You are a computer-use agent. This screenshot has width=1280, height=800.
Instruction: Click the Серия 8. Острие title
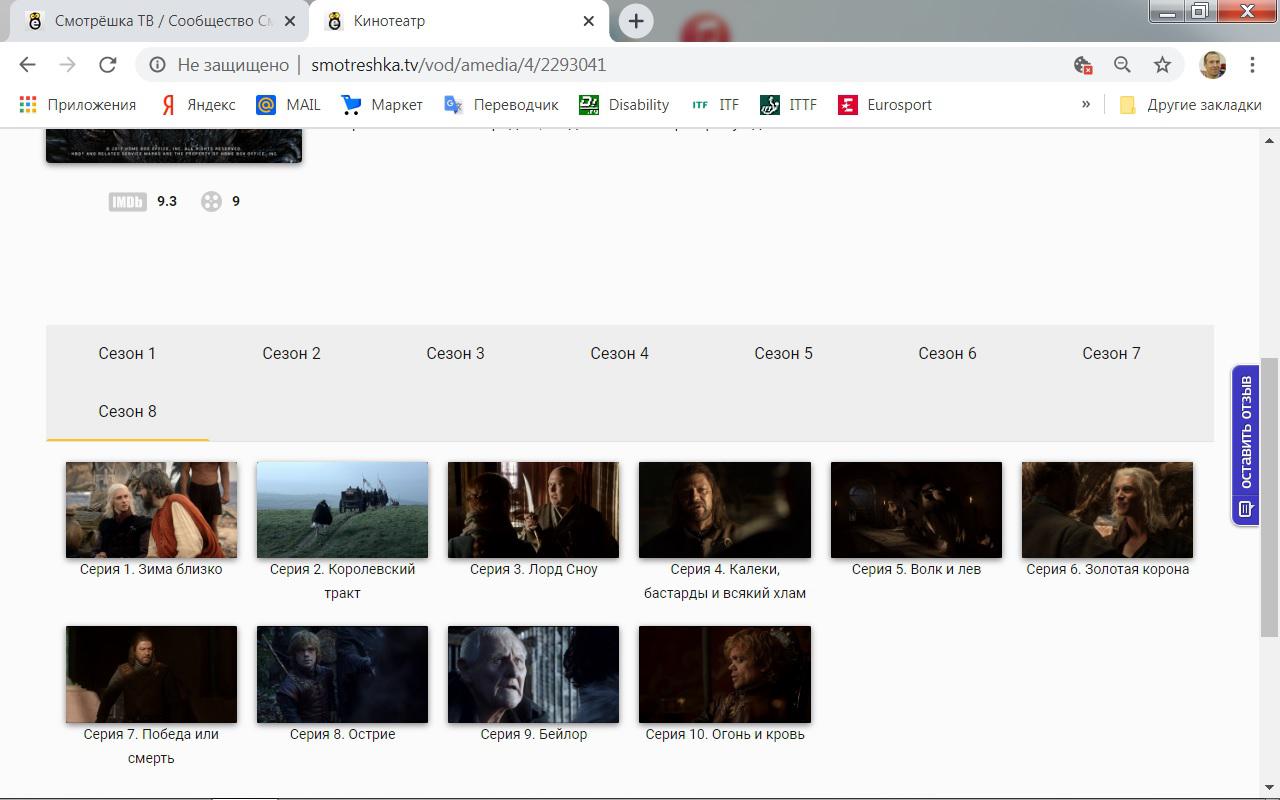[x=342, y=734]
